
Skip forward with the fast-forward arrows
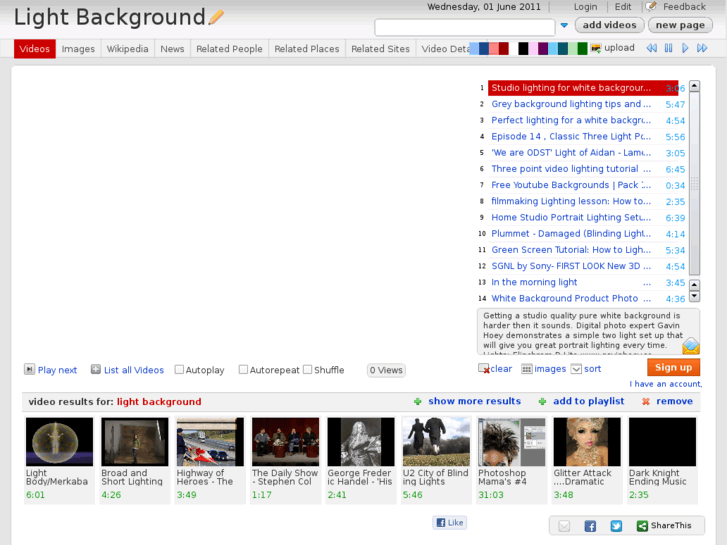click(x=702, y=48)
